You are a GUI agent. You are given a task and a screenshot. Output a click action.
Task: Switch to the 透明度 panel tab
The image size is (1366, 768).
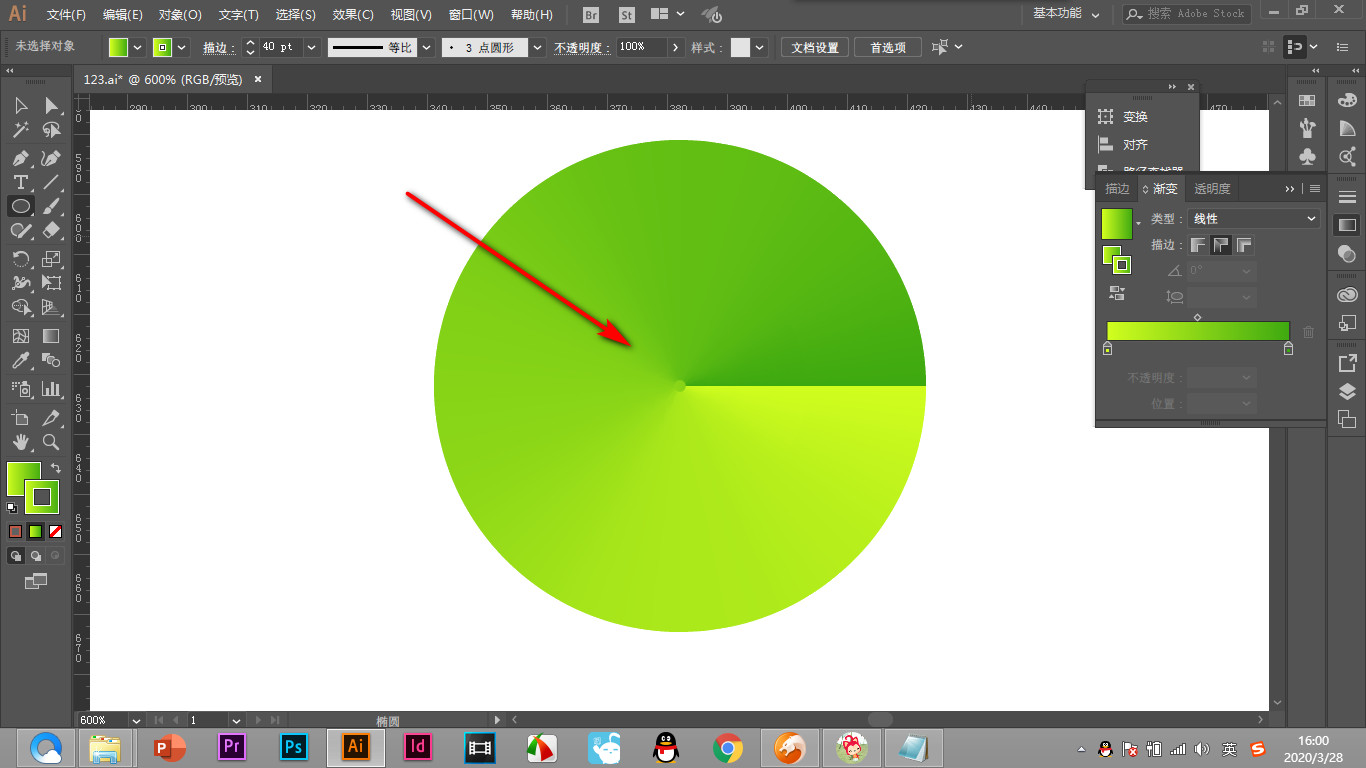[1212, 188]
